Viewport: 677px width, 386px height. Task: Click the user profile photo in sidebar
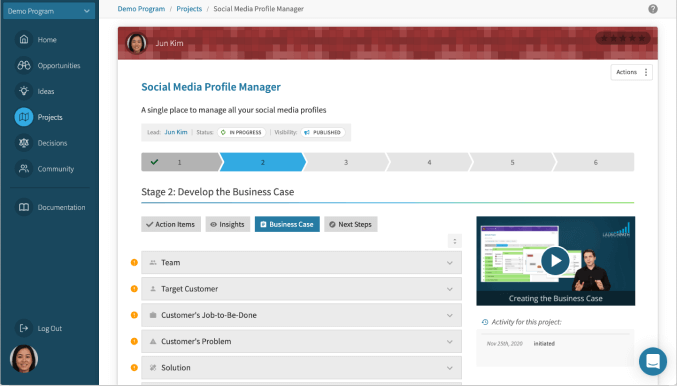point(24,359)
